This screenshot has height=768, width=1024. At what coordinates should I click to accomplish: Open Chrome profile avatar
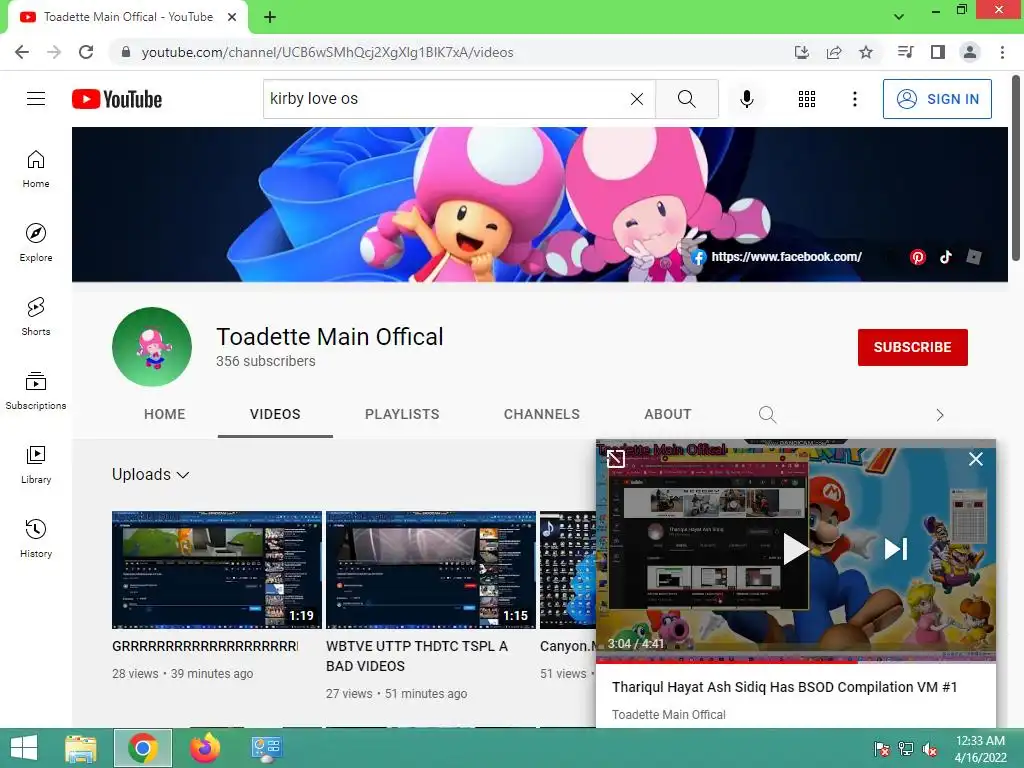970,52
